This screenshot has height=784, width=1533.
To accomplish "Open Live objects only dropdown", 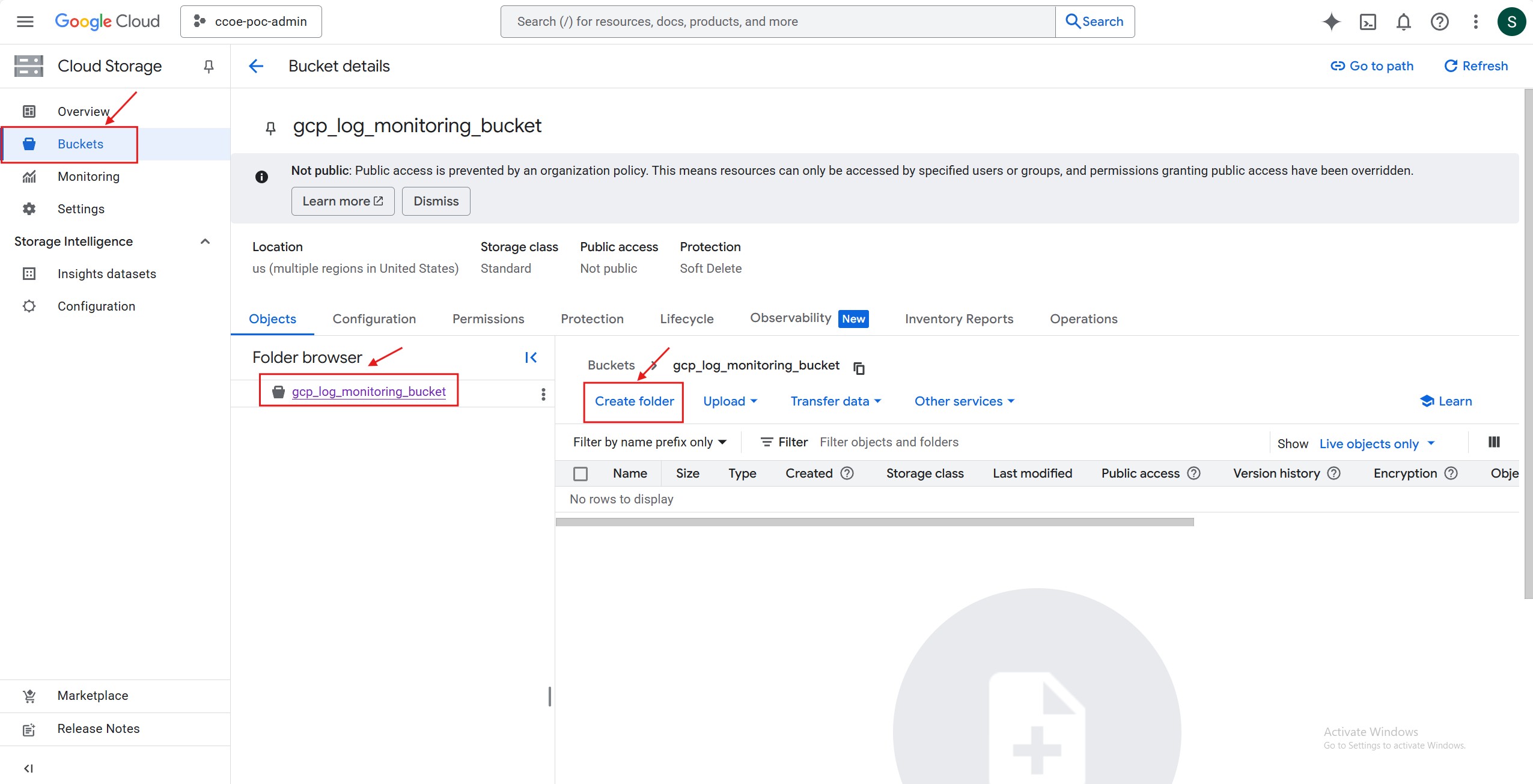I will click(x=1377, y=443).
